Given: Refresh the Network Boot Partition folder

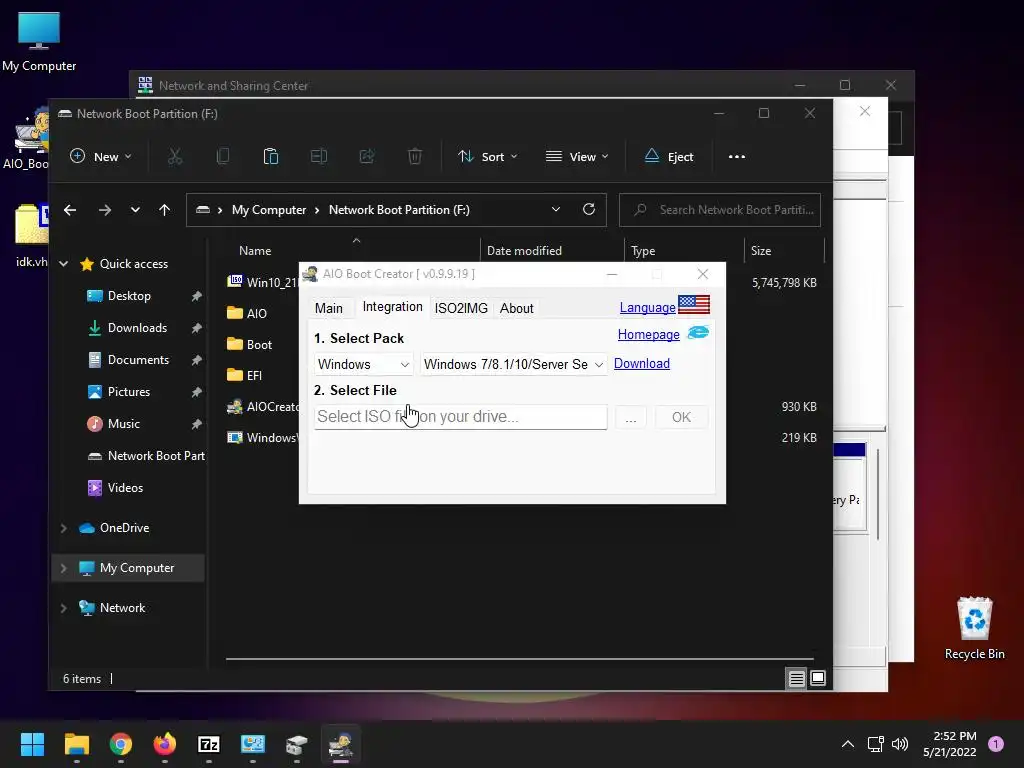Looking at the screenshot, I should [588, 209].
